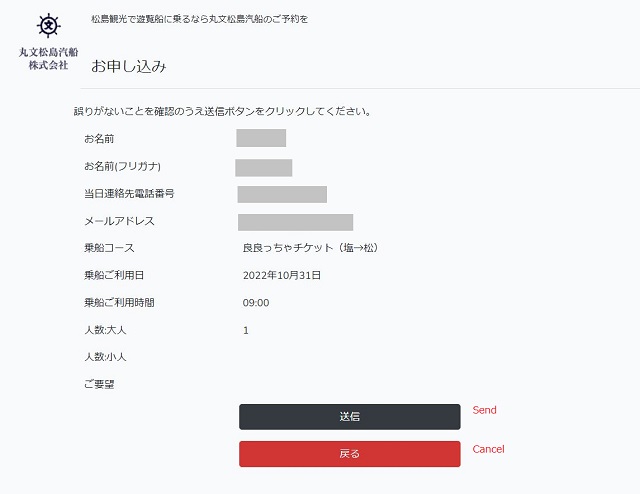Click the ship wheel logo icon
This screenshot has width=640, height=494.
pos(49,26)
